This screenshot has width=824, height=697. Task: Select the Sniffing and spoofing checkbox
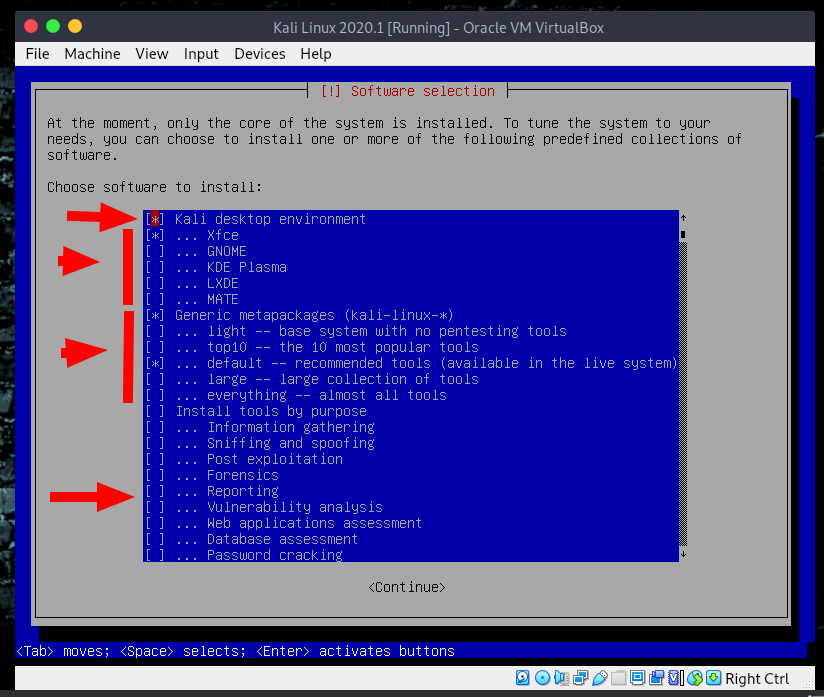pos(154,443)
